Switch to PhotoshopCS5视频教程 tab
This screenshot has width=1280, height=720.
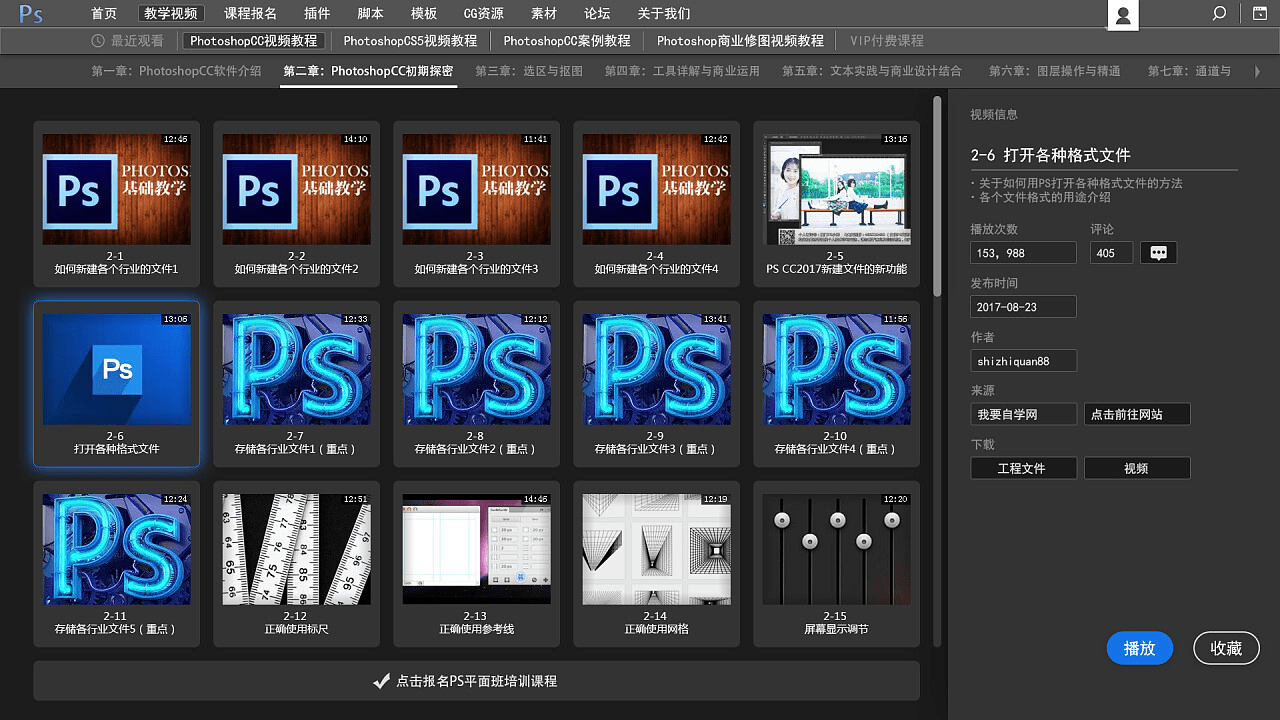(x=410, y=41)
